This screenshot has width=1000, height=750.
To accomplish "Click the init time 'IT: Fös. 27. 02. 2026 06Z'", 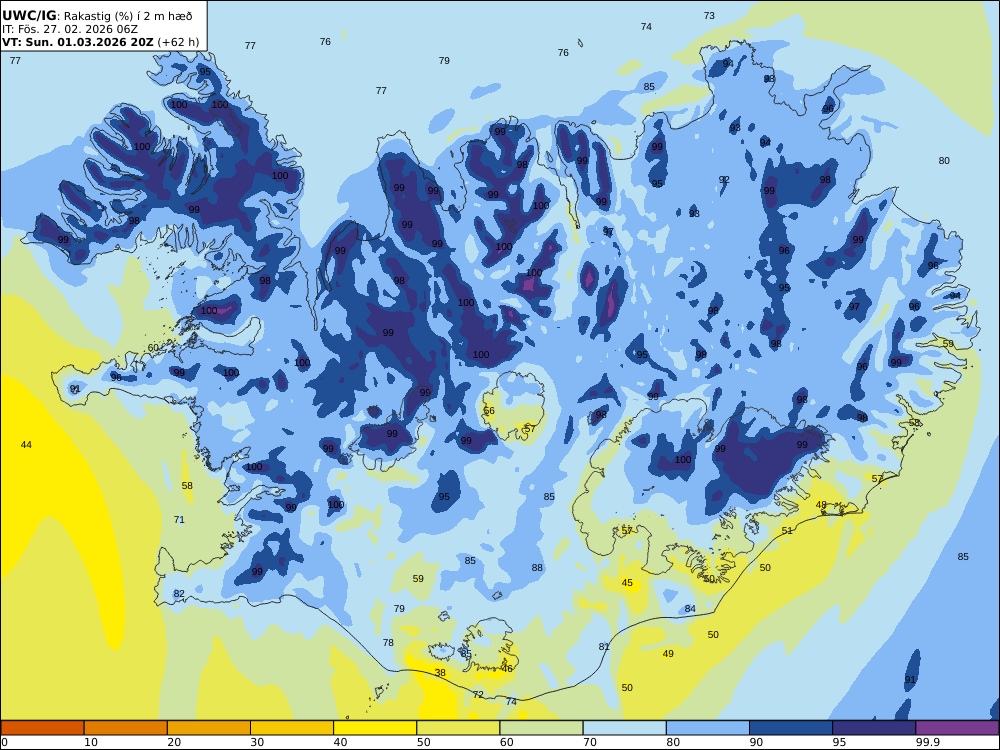I will 70,29.
